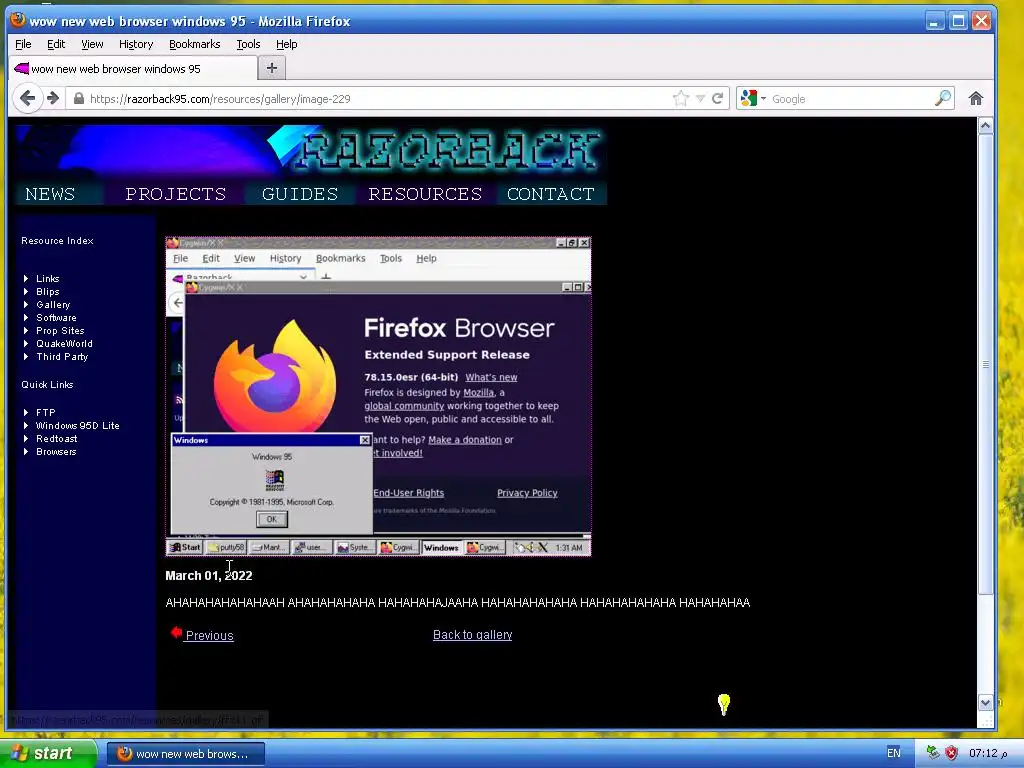Reload the page with the refresh icon
The width and height of the screenshot is (1024, 768).
pyautogui.click(x=717, y=99)
